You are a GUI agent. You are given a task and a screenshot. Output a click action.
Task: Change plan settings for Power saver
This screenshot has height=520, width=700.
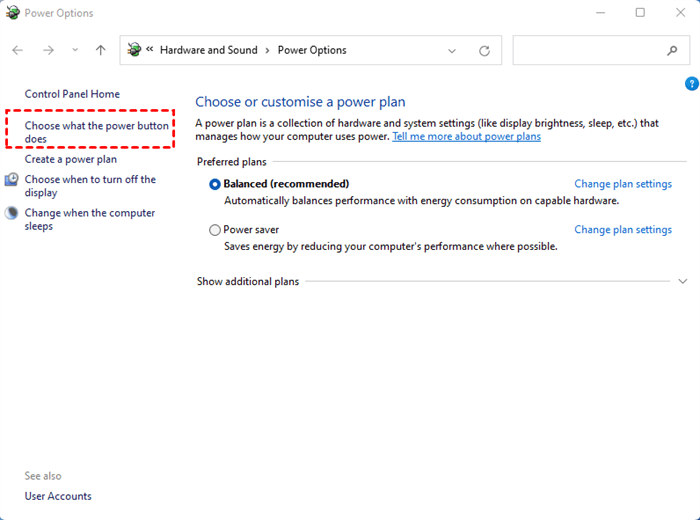click(622, 230)
